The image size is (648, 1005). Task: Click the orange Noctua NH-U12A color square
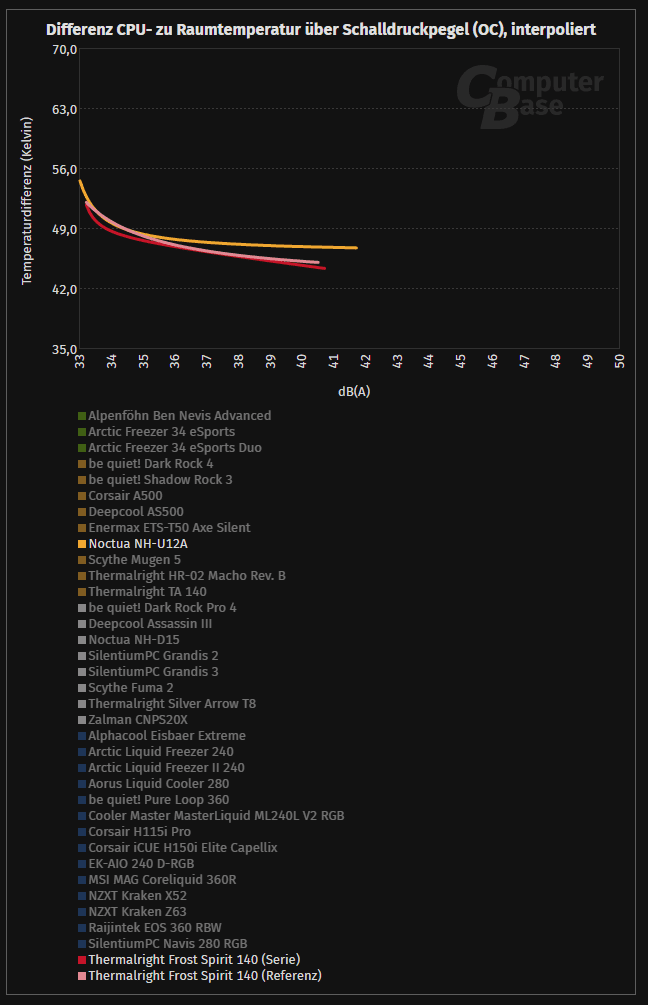(82, 544)
